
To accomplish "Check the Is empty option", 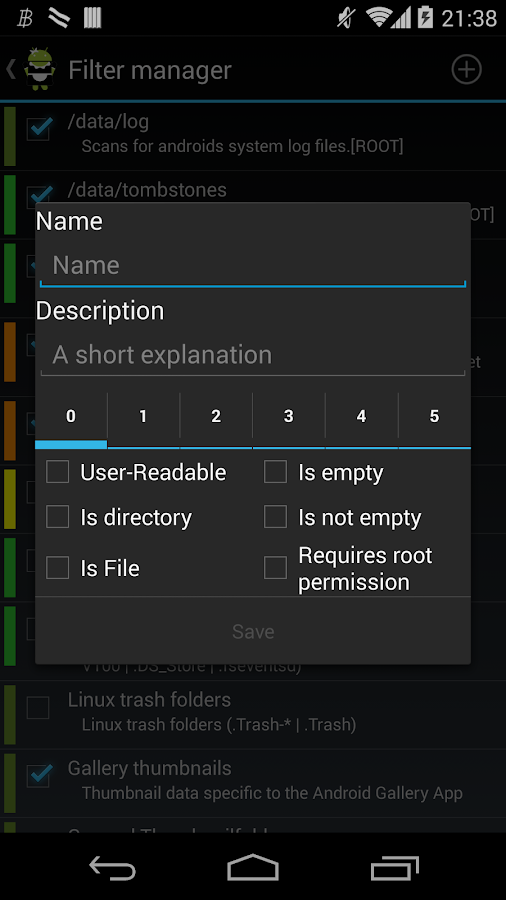I will (x=275, y=472).
